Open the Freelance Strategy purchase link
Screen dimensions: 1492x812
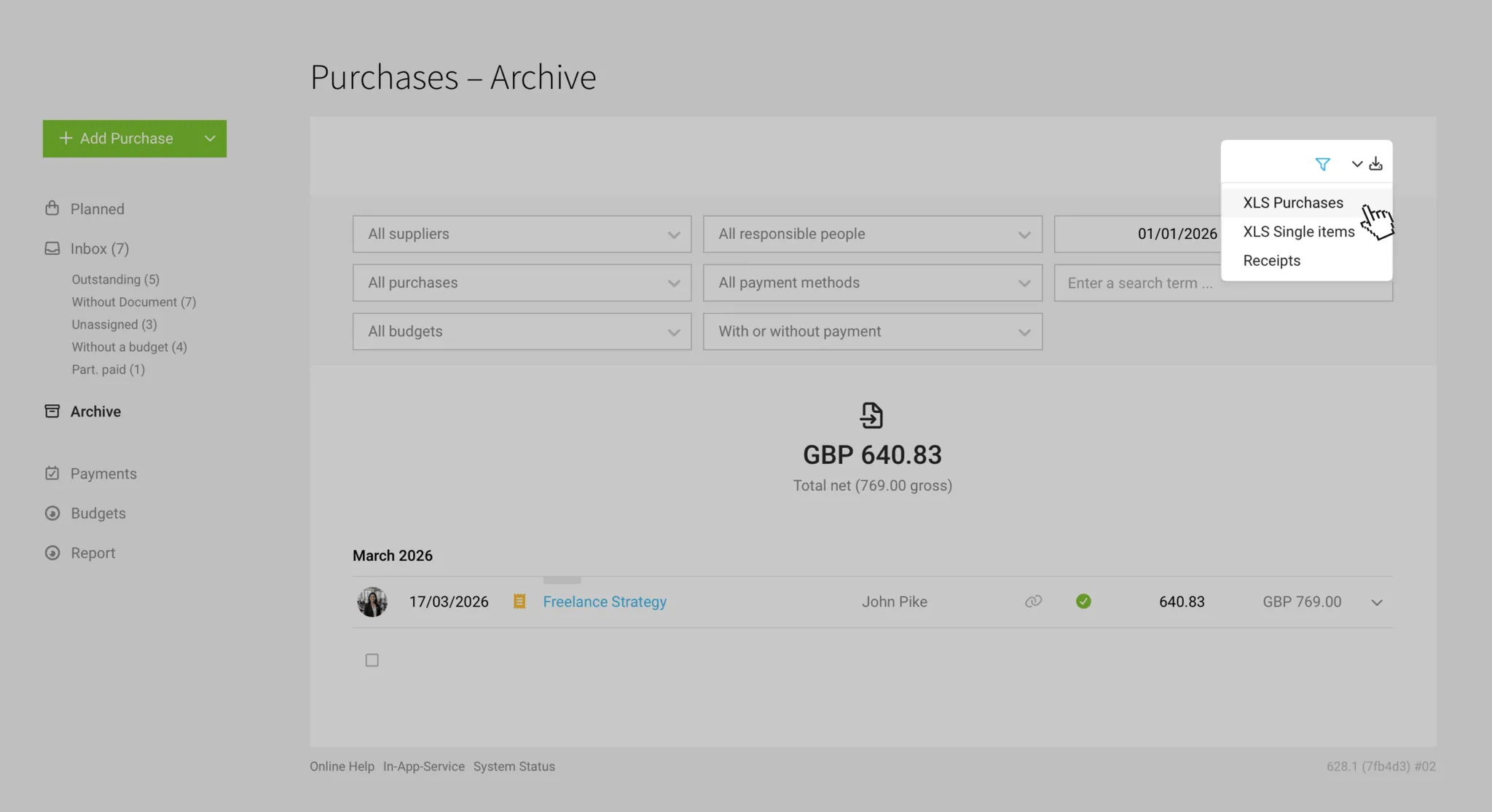click(x=604, y=601)
